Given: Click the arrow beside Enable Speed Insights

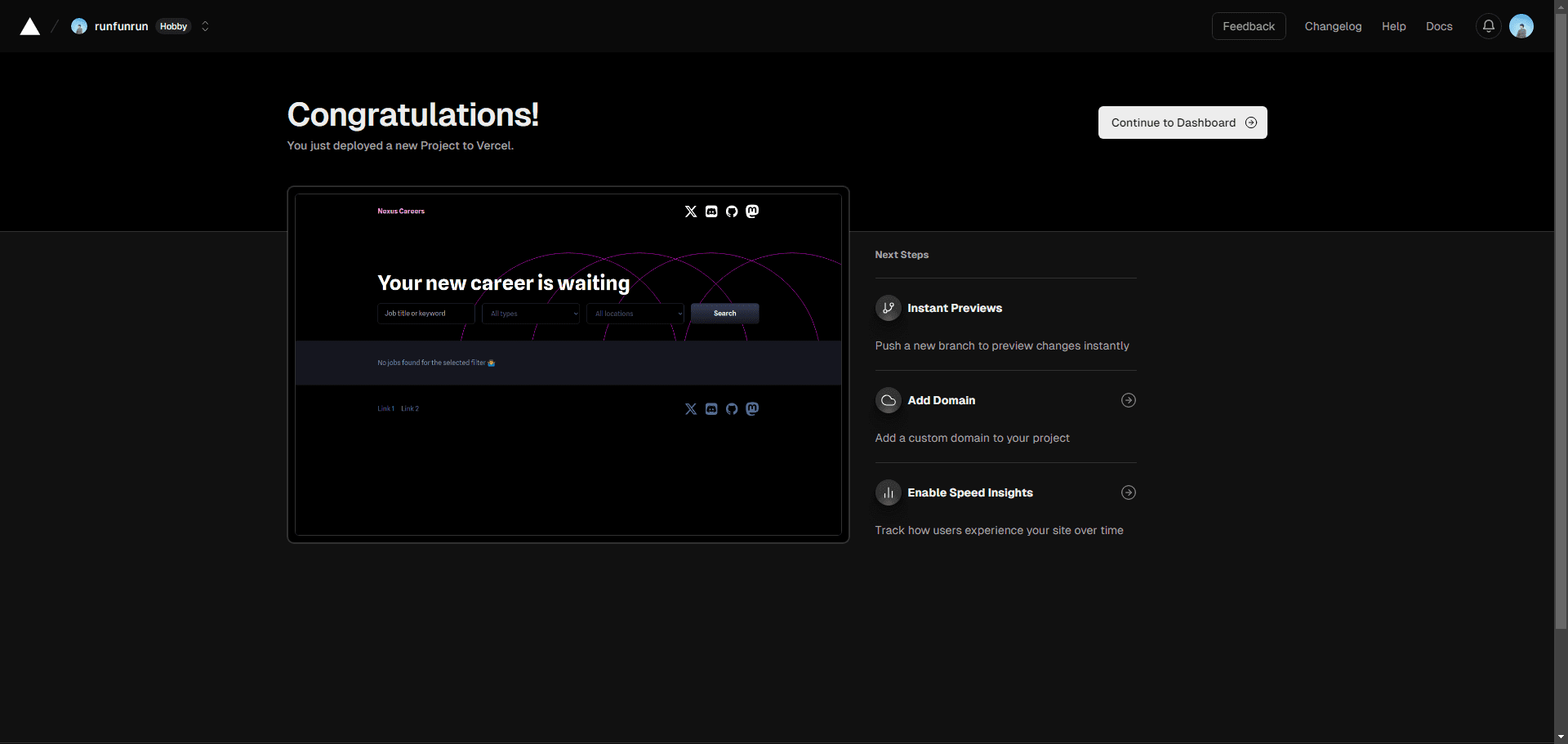Looking at the screenshot, I should click(1129, 492).
